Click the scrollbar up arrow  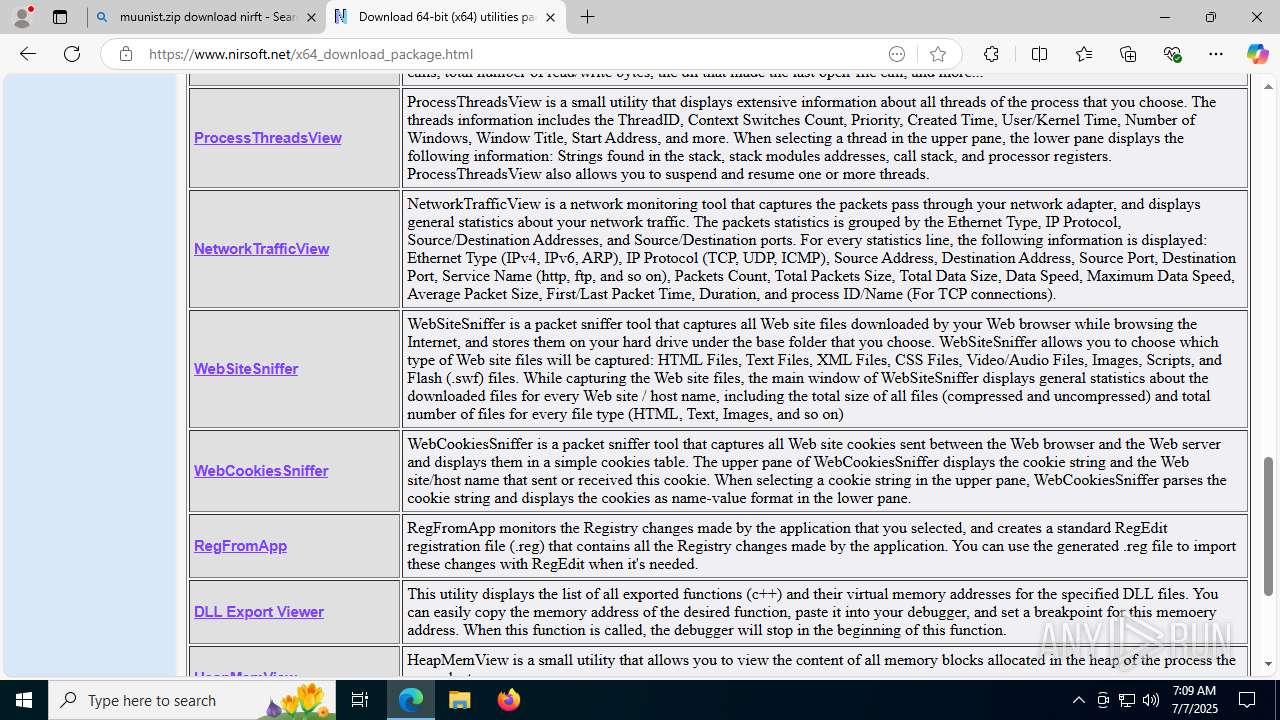click(x=1269, y=87)
